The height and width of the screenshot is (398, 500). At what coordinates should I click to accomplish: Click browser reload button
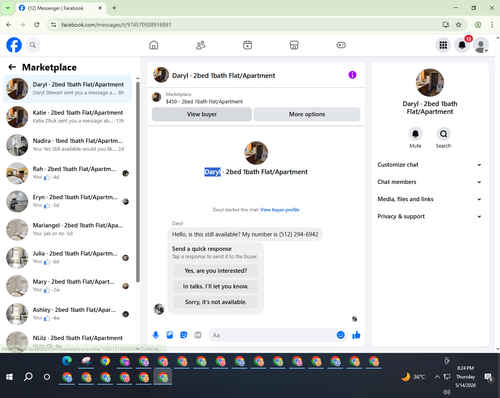click(37, 25)
